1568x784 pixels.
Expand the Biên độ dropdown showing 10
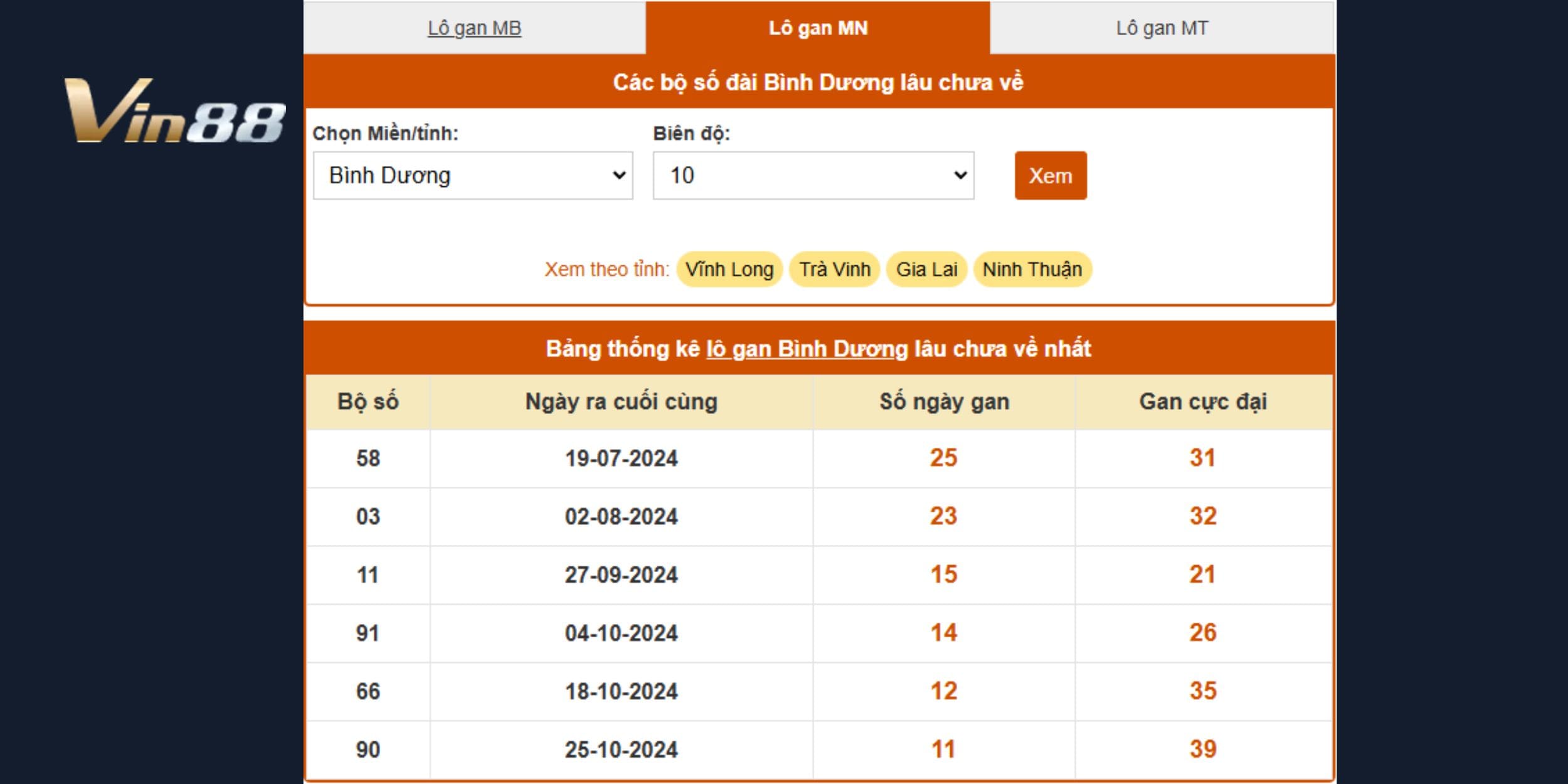[813, 176]
